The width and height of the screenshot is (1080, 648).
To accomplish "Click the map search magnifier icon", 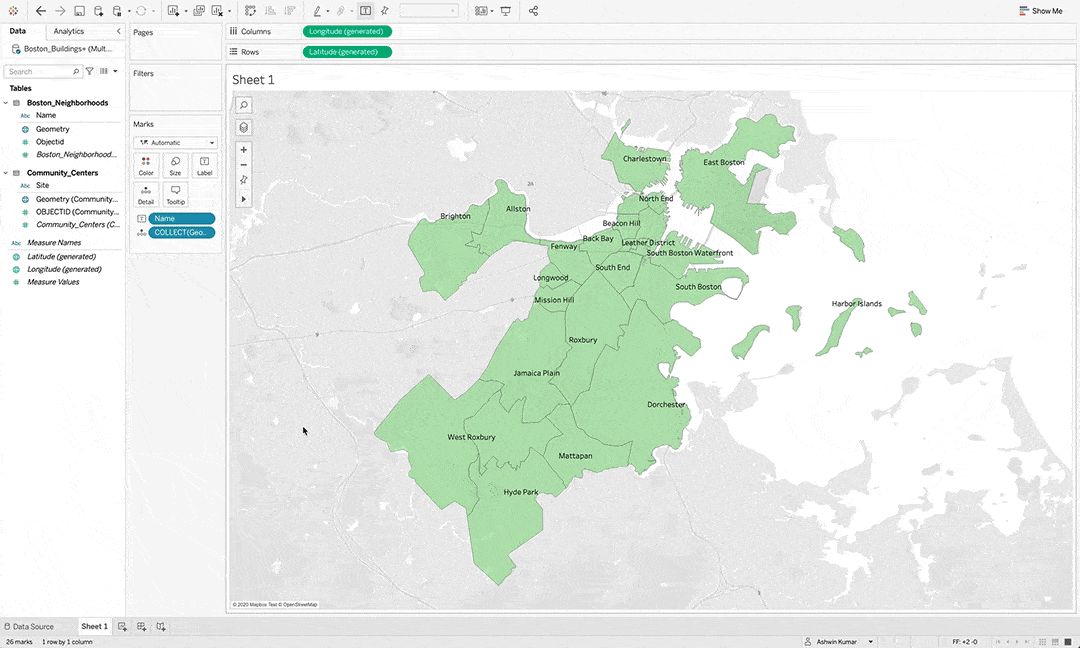I will pos(244,105).
